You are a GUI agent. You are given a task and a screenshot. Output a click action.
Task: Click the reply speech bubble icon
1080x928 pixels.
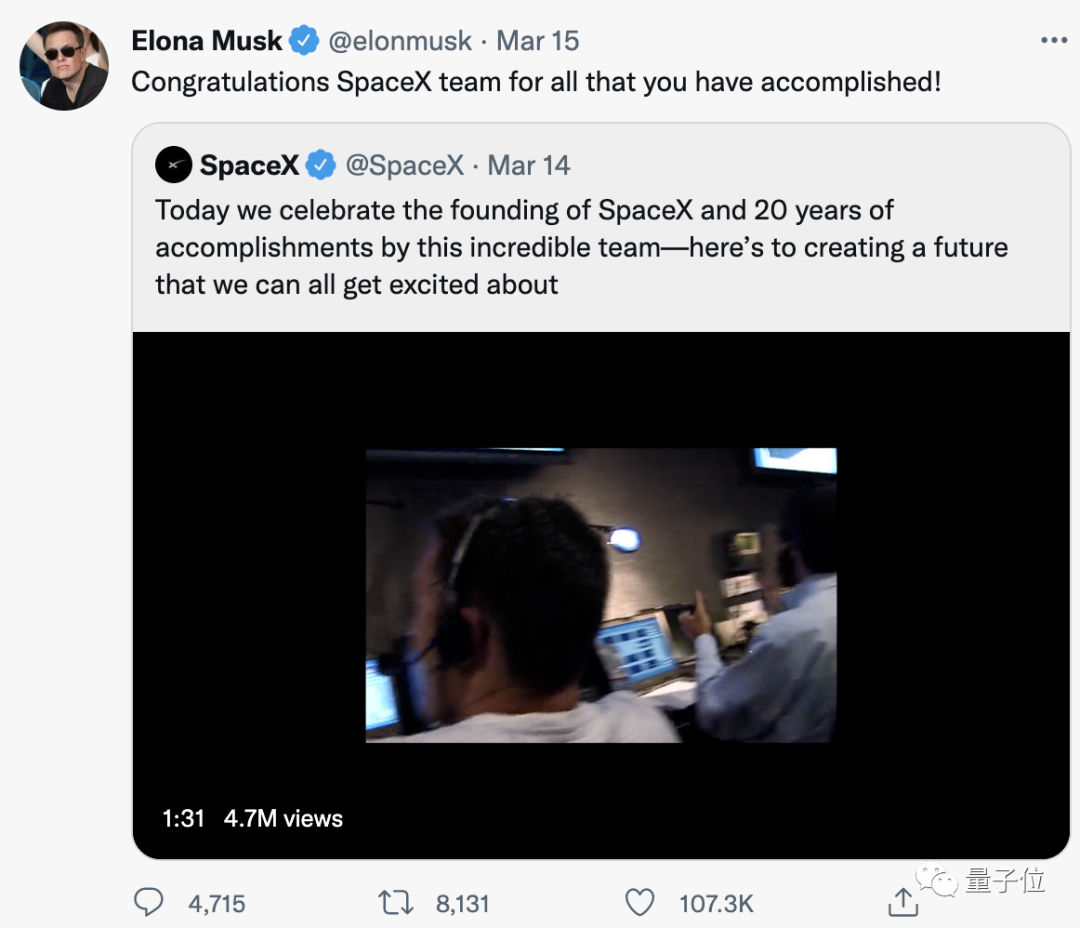(148, 903)
